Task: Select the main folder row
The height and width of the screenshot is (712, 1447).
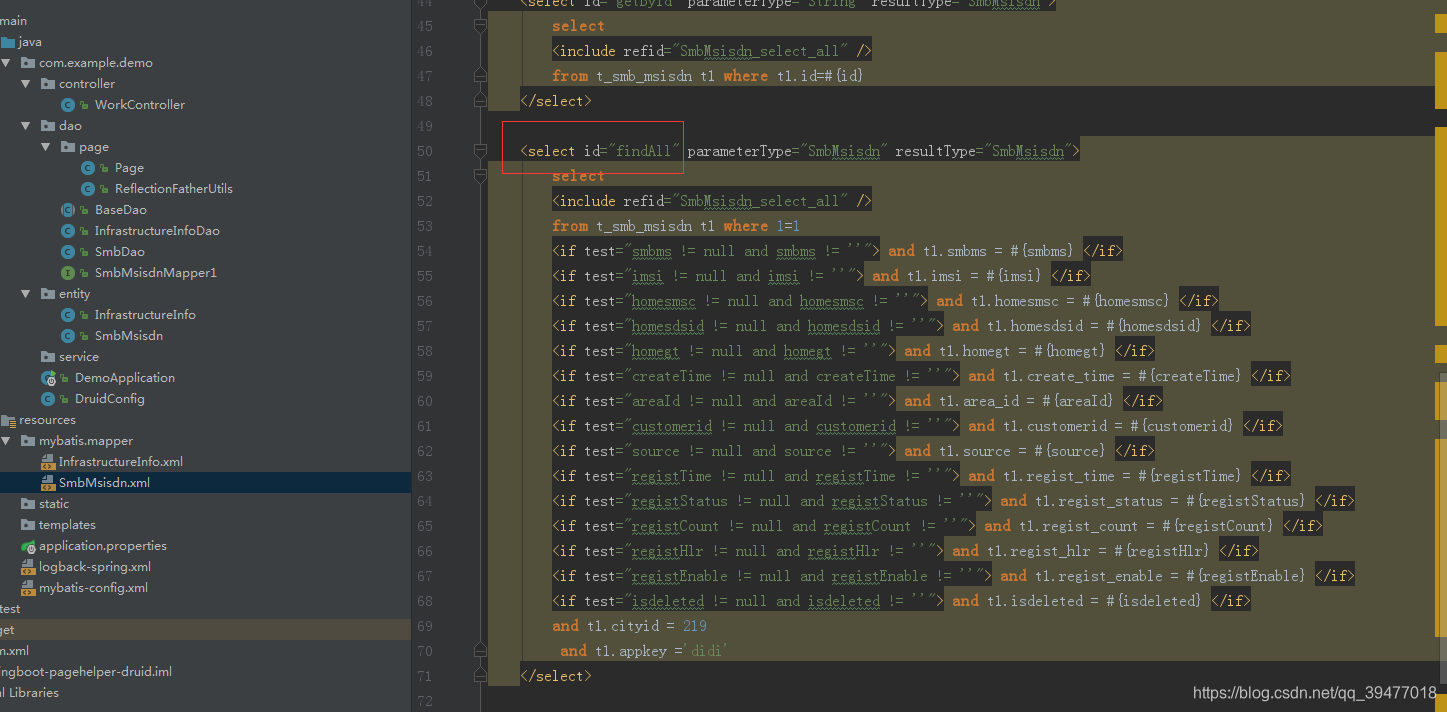Action: [205, 21]
